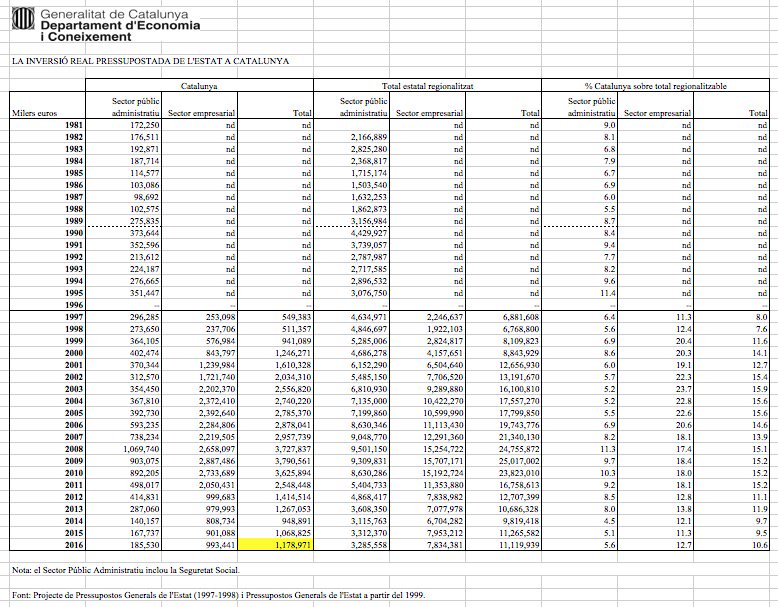The height and width of the screenshot is (607, 778).
Task: Select the 10.6 total percentage in 2016 row
Action: coord(760,545)
